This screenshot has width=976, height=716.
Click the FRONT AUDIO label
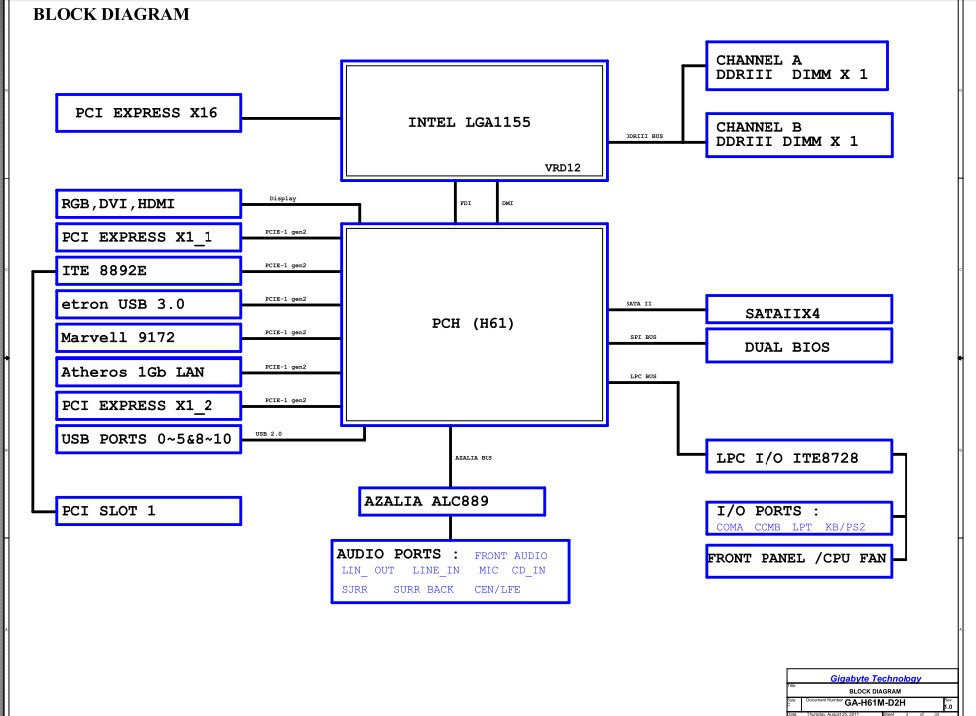[x=510, y=555]
